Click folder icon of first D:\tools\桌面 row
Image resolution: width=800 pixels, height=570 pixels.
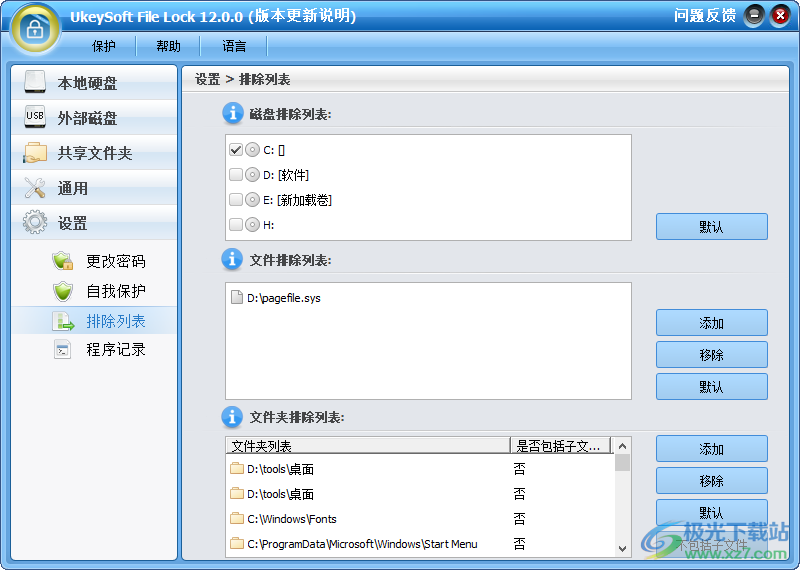(236, 468)
